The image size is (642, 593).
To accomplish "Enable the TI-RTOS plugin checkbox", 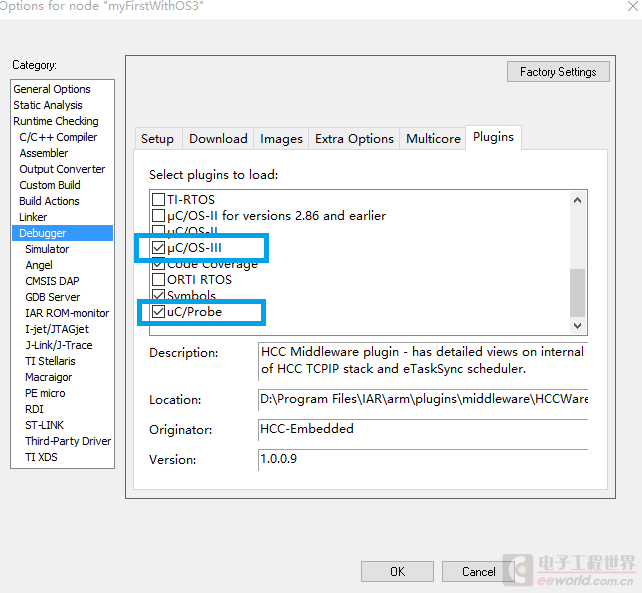I will point(158,199).
